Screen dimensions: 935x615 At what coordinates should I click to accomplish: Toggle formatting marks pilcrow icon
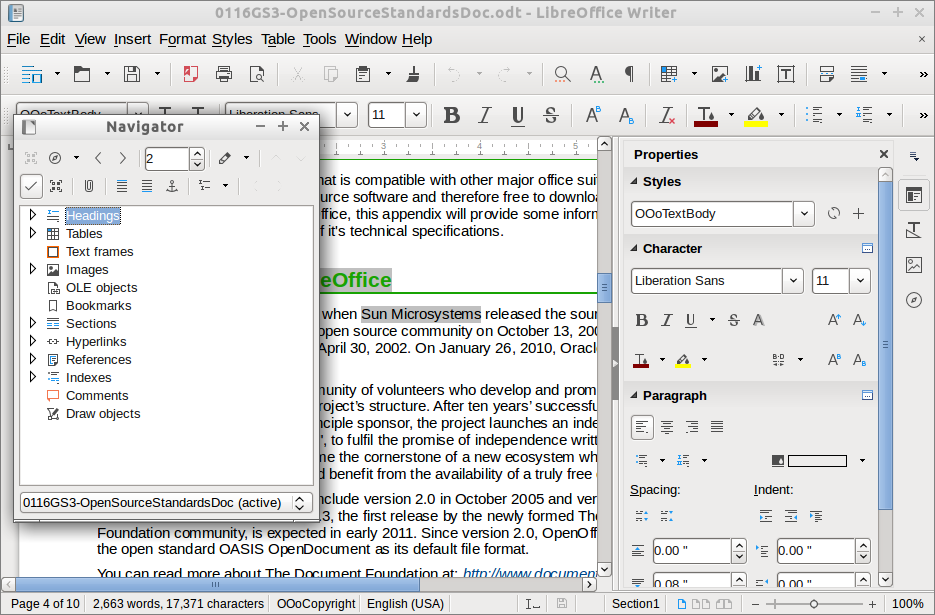point(629,74)
